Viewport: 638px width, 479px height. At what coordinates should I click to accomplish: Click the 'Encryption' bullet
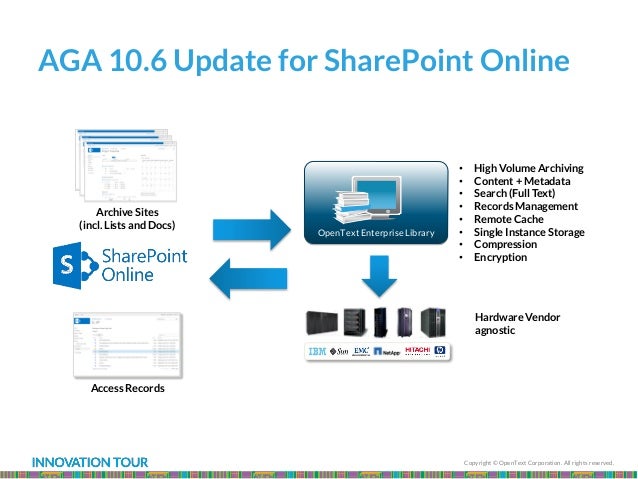pyautogui.click(x=500, y=257)
